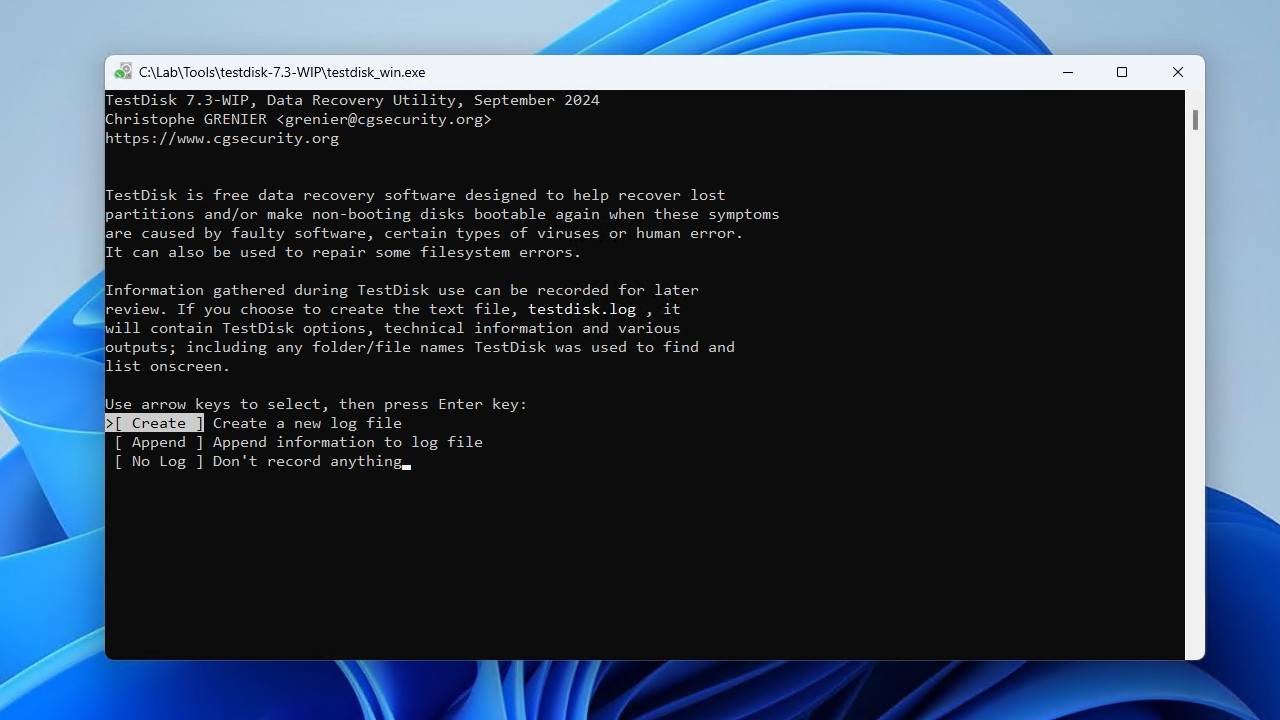
Task: Minimize the testdisk_win.exe window
Action: pyautogui.click(x=1068, y=72)
